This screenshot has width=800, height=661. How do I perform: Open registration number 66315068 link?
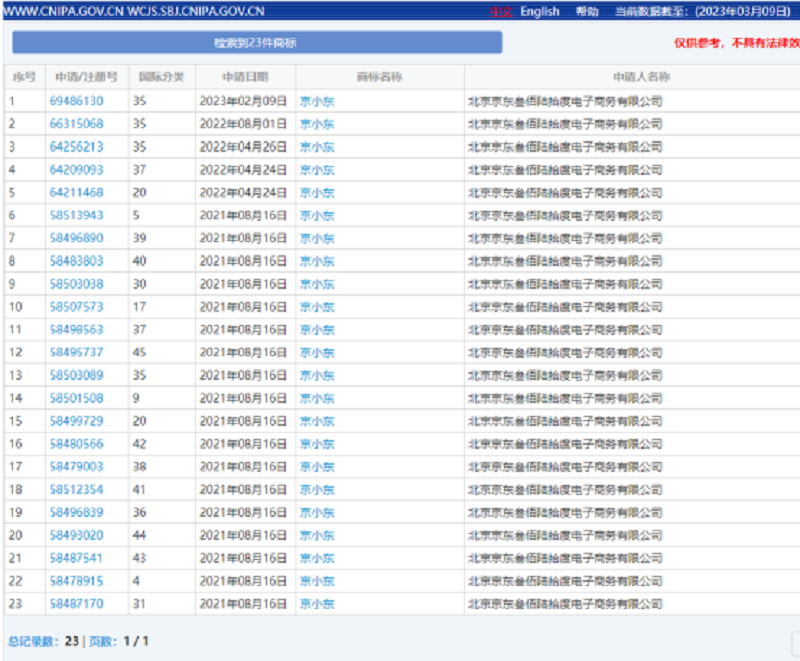coord(77,124)
